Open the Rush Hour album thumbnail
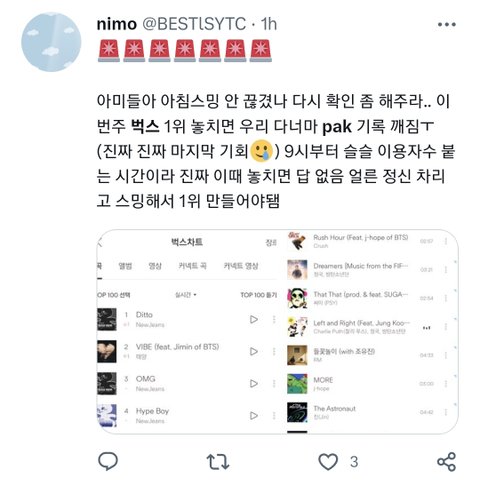 tap(297, 241)
